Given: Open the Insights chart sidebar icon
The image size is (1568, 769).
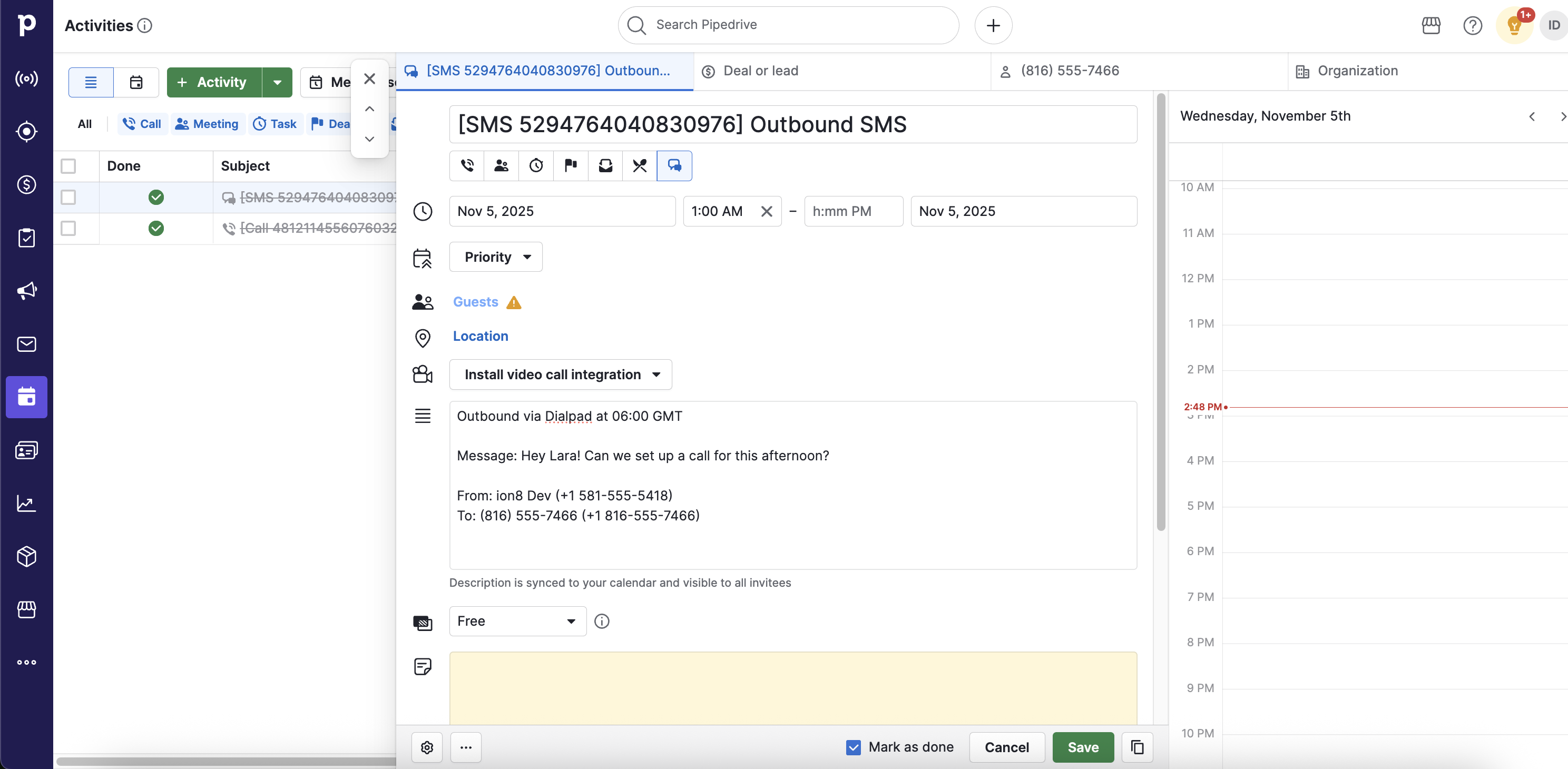Looking at the screenshot, I should pos(26,503).
